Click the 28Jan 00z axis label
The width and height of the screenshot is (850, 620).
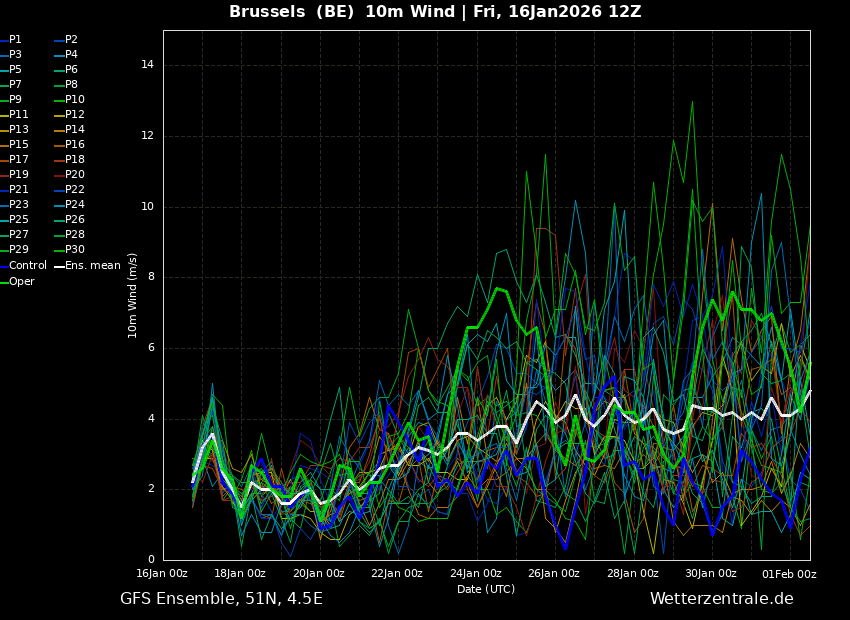tap(633, 573)
